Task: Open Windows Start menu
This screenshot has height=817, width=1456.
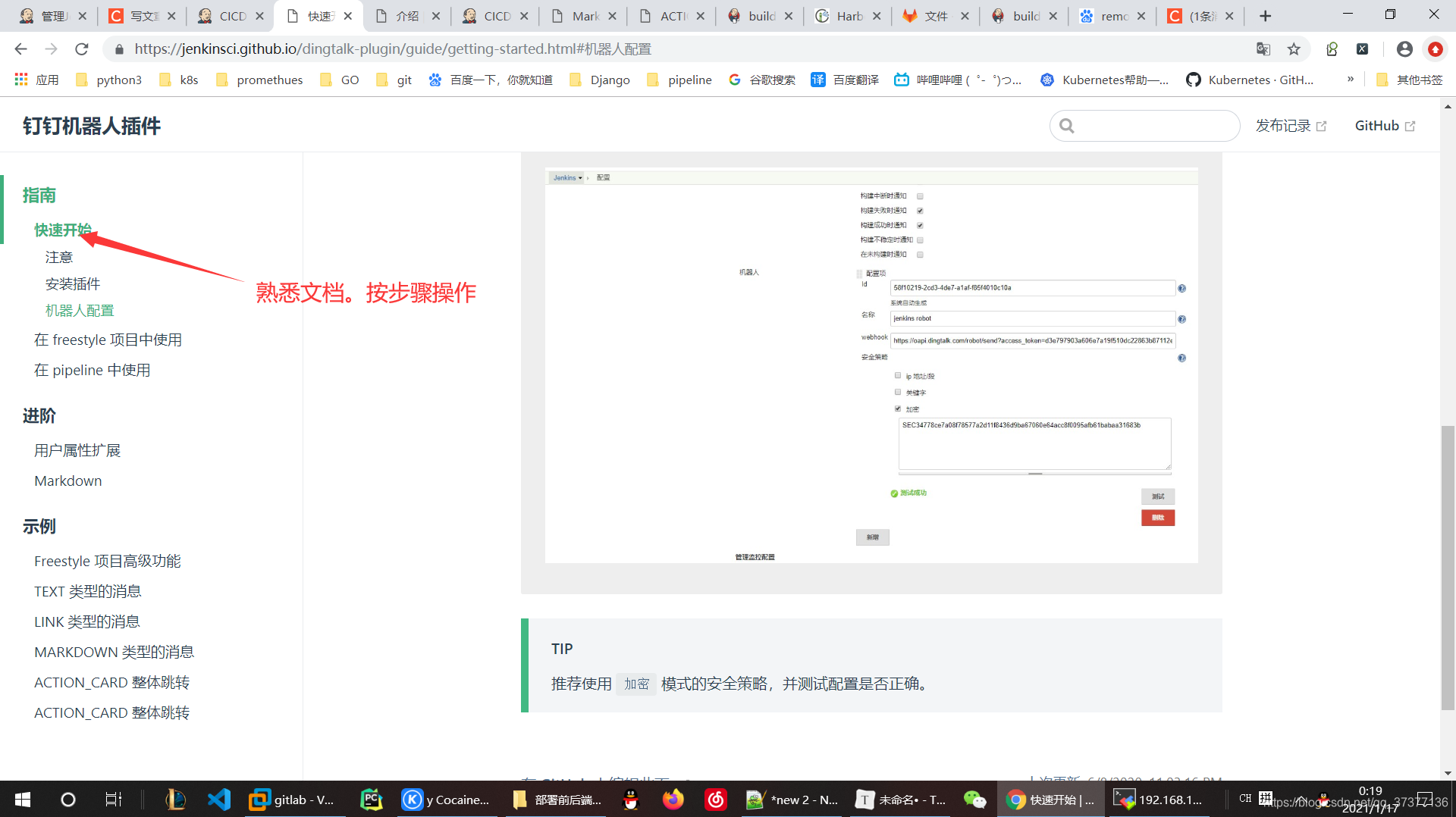Action: point(23,800)
